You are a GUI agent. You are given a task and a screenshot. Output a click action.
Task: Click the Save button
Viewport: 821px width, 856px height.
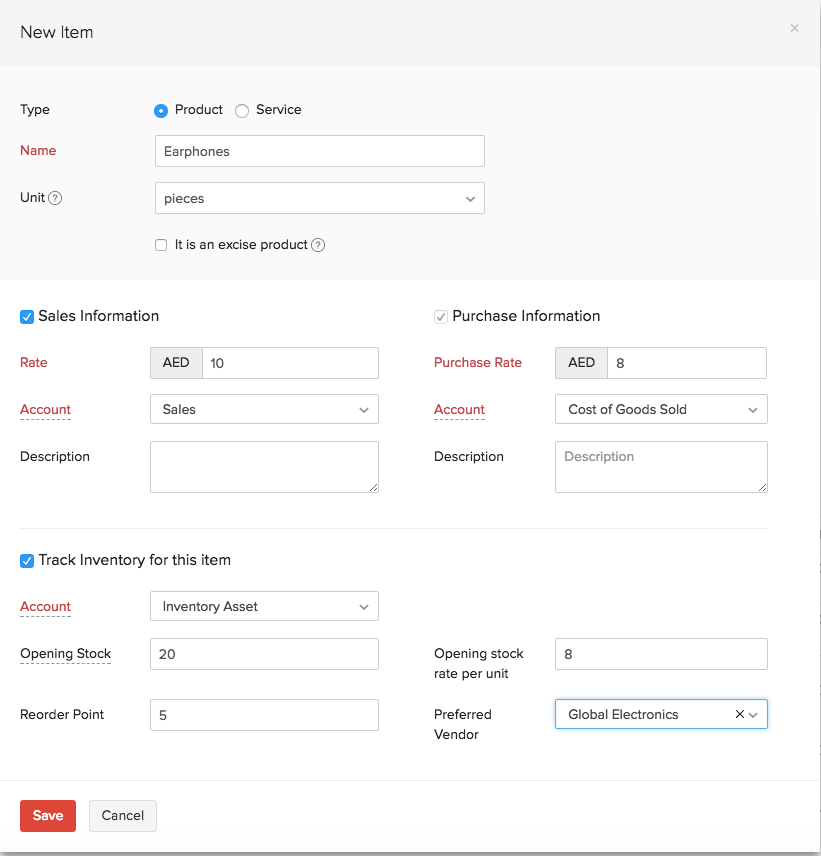[47, 815]
